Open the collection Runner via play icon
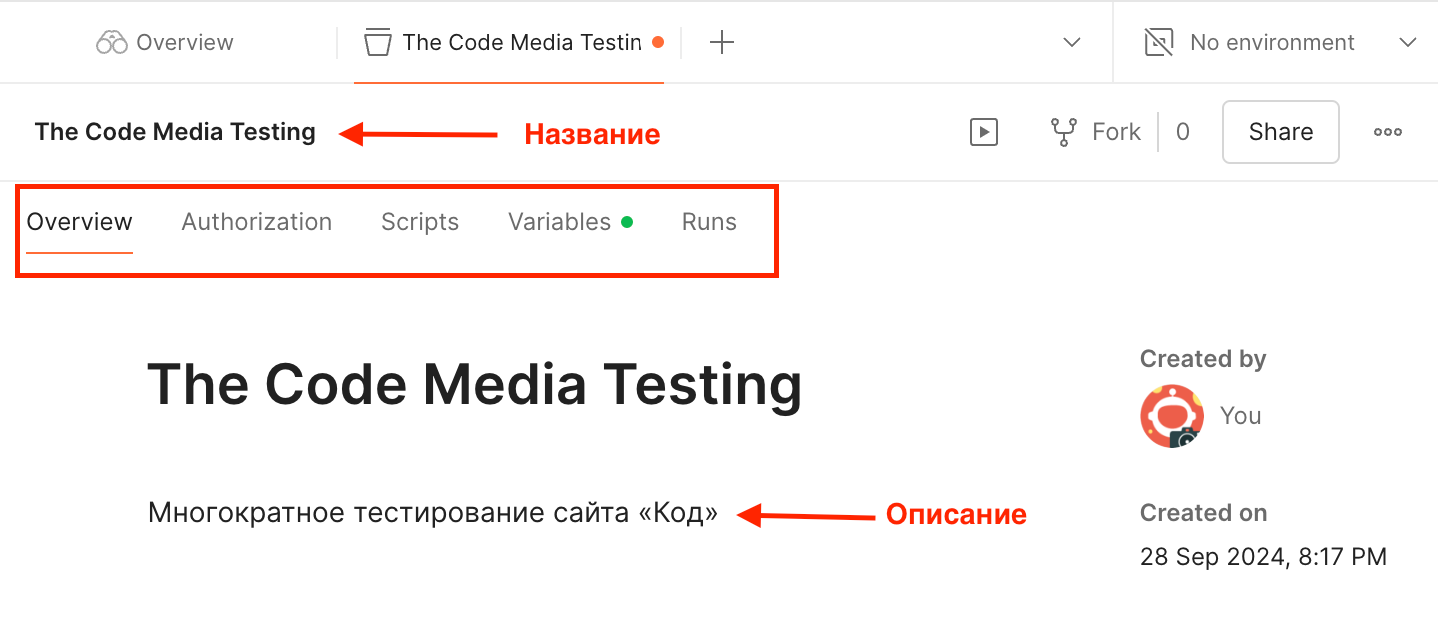Screen dimensions: 1438x628 (983, 131)
